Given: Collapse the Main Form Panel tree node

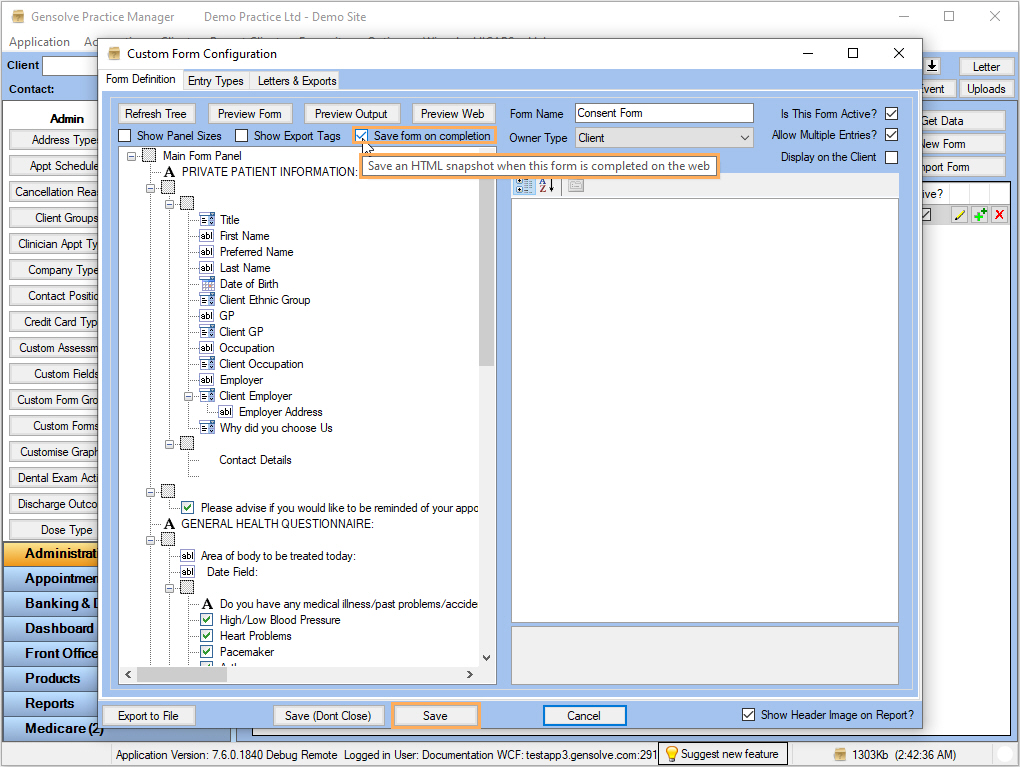Looking at the screenshot, I should pos(131,156).
